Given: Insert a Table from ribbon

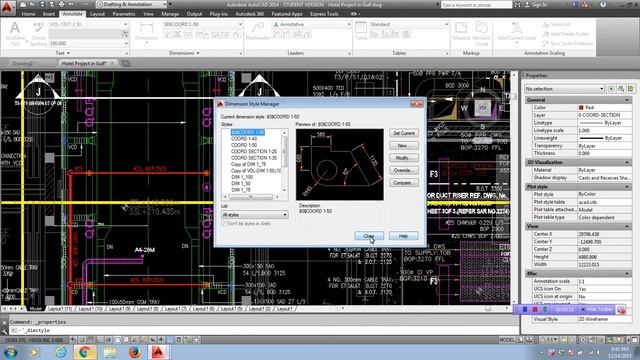Looking at the screenshot, I should (361, 31).
